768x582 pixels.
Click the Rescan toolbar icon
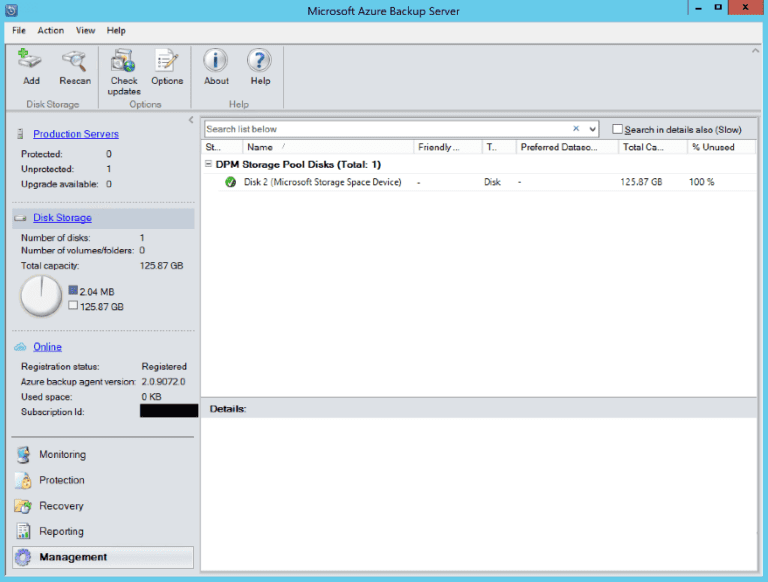(74, 60)
